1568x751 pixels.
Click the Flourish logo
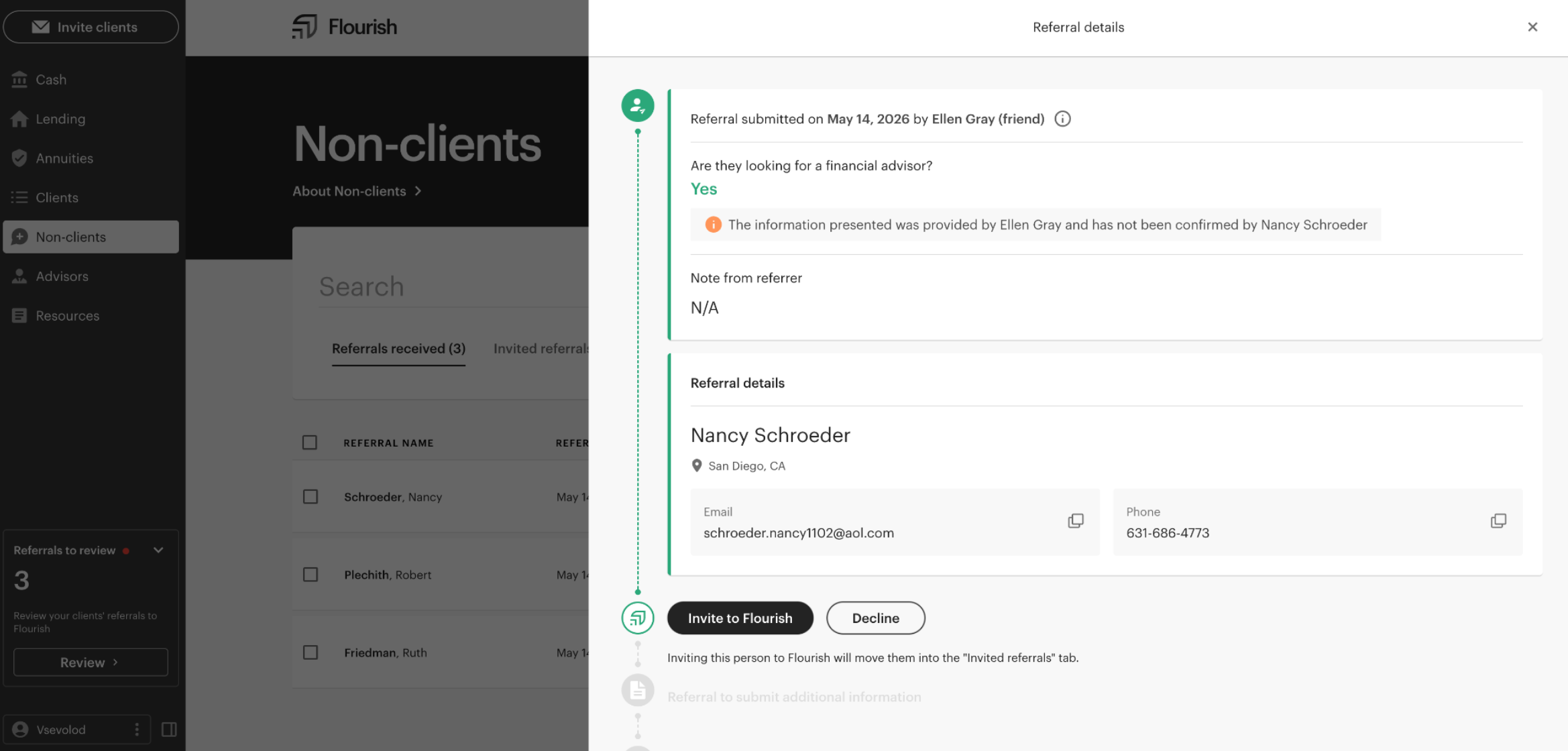[x=345, y=27]
